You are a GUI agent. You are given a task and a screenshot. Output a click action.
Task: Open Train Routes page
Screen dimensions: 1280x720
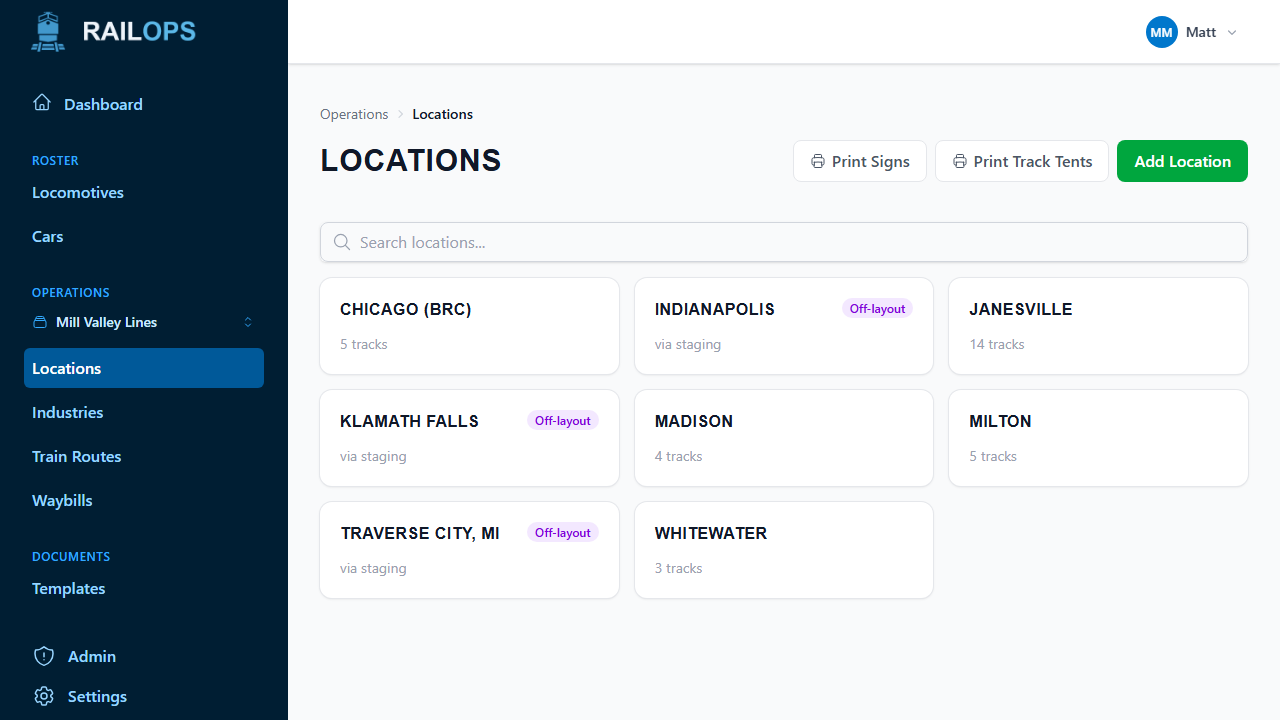pyautogui.click(x=76, y=456)
